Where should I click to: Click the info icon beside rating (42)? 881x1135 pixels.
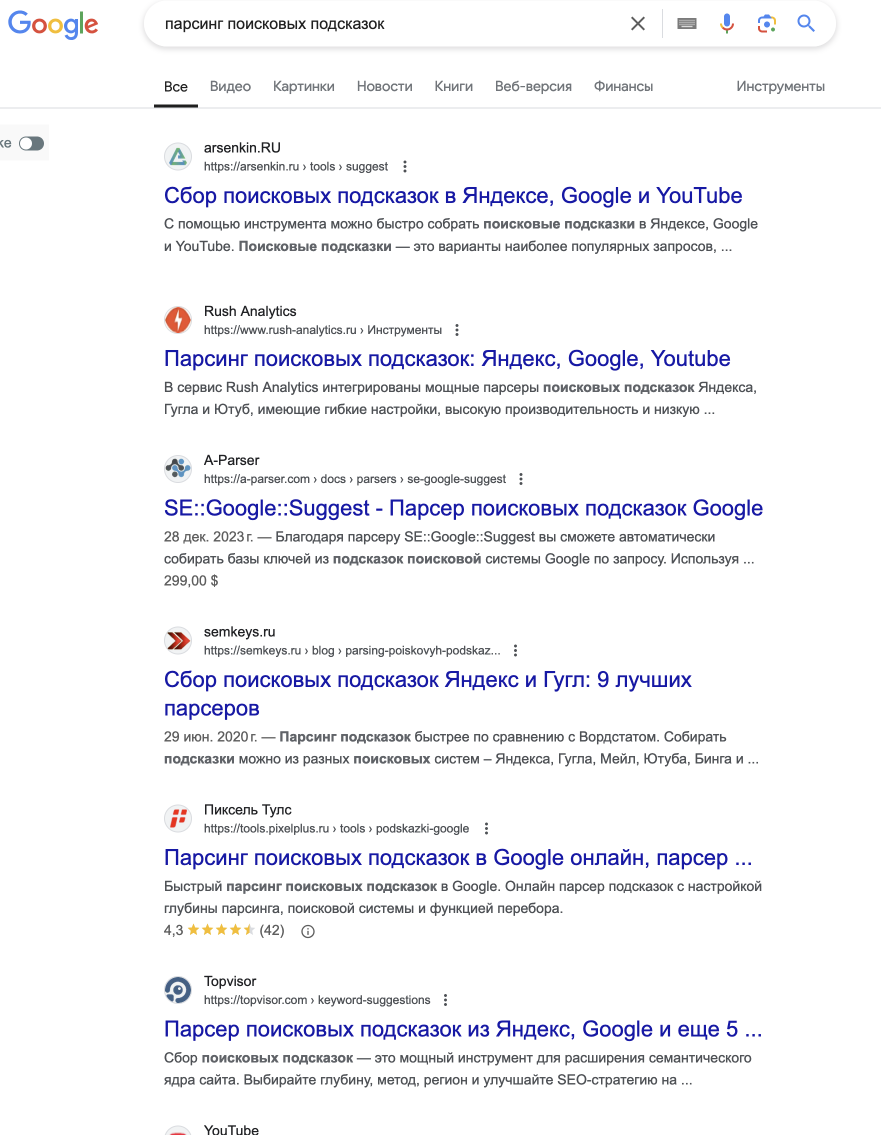click(308, 932)
